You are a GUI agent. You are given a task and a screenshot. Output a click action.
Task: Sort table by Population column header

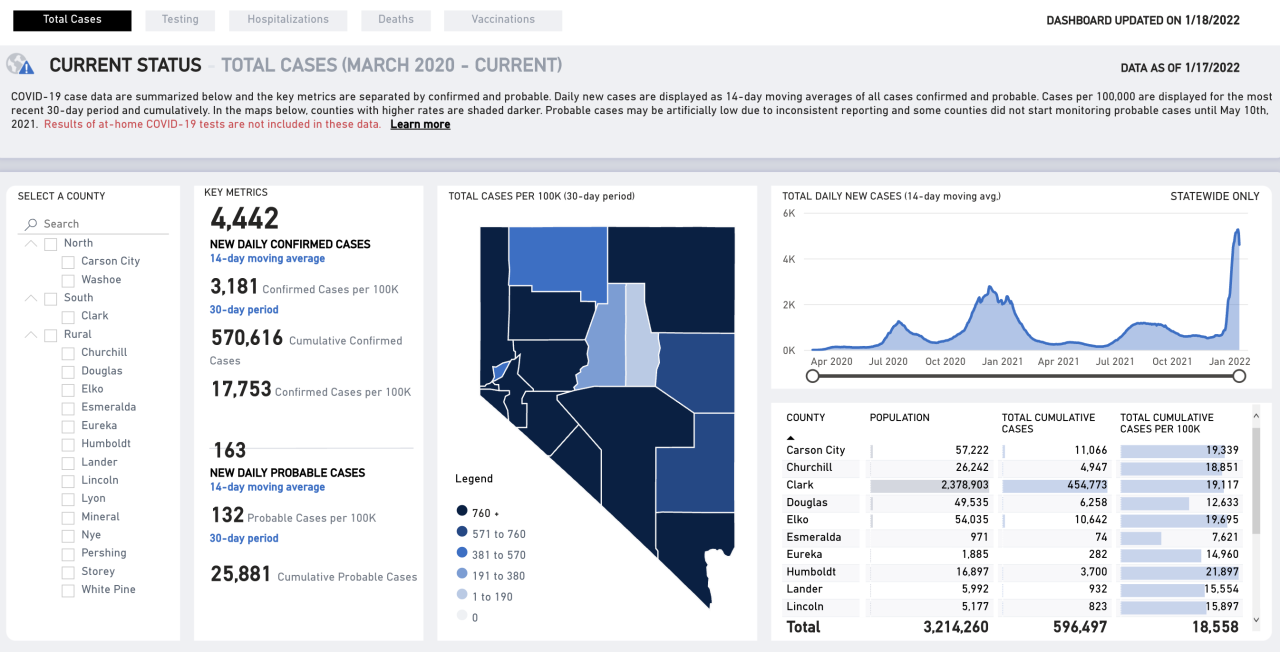click(x=899, y=418)
